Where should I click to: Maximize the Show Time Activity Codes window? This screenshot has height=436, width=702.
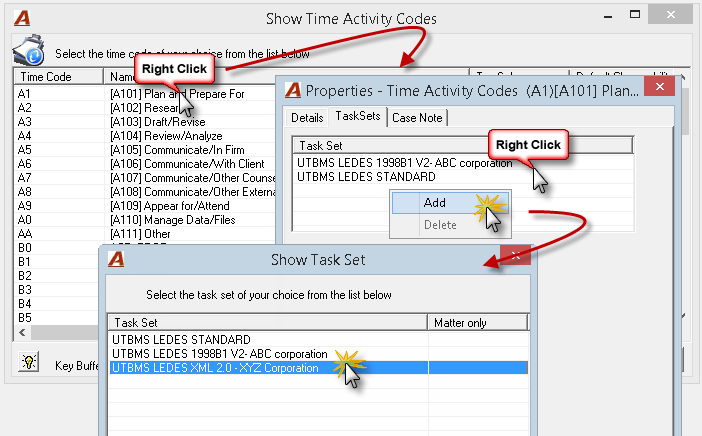pyautogui.click(x=635, y=14)
